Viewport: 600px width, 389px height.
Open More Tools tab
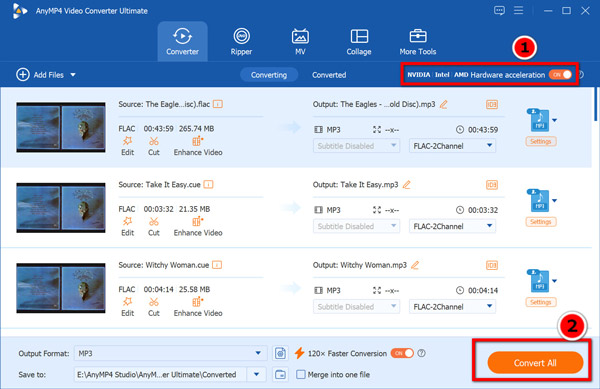[417, 41]
